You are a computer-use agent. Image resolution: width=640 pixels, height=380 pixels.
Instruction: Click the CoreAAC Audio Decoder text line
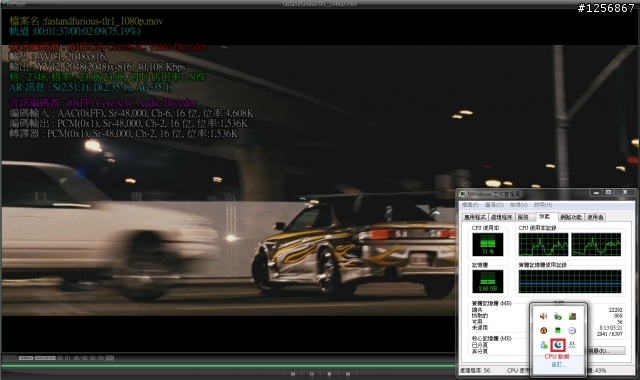click(103, 103)
